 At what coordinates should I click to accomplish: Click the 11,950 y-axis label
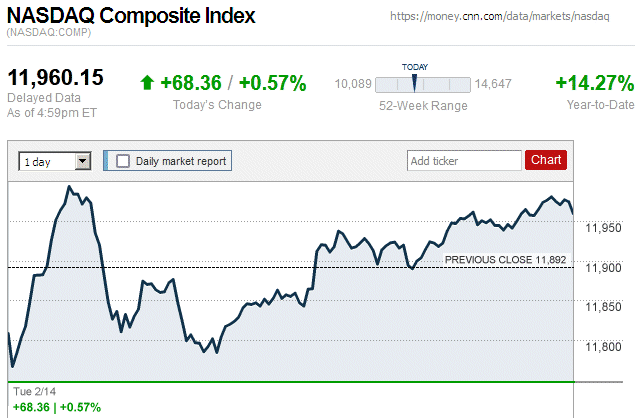point(603,228)
